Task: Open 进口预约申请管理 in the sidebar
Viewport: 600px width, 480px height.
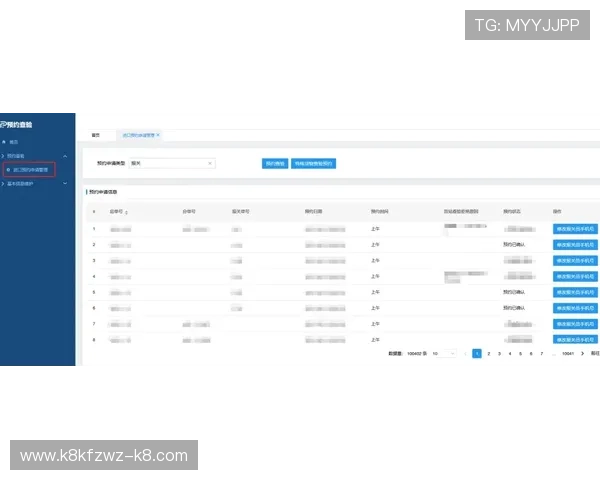Action: point(31,170)
